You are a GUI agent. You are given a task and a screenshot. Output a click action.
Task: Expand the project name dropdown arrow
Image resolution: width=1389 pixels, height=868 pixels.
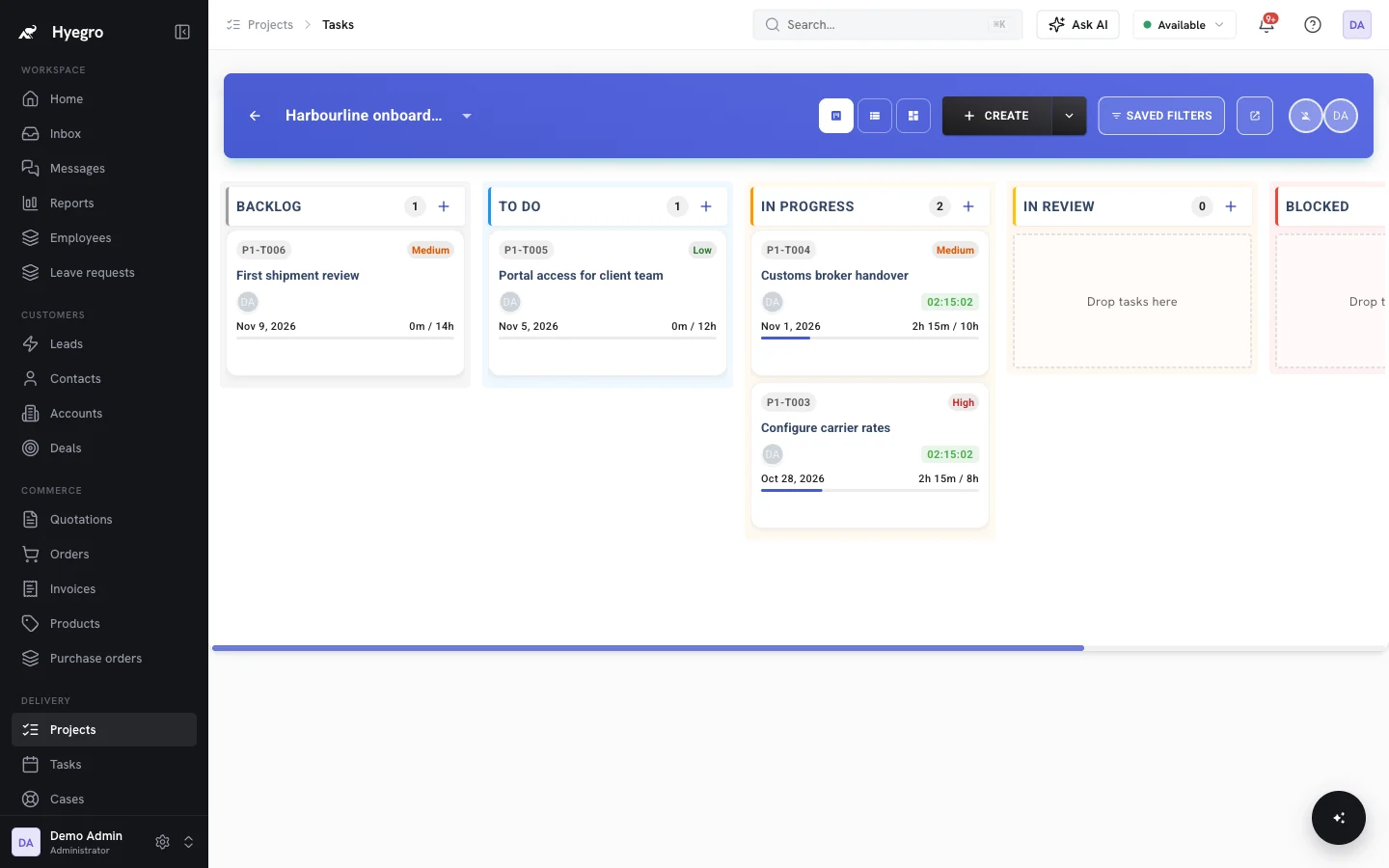467,116
